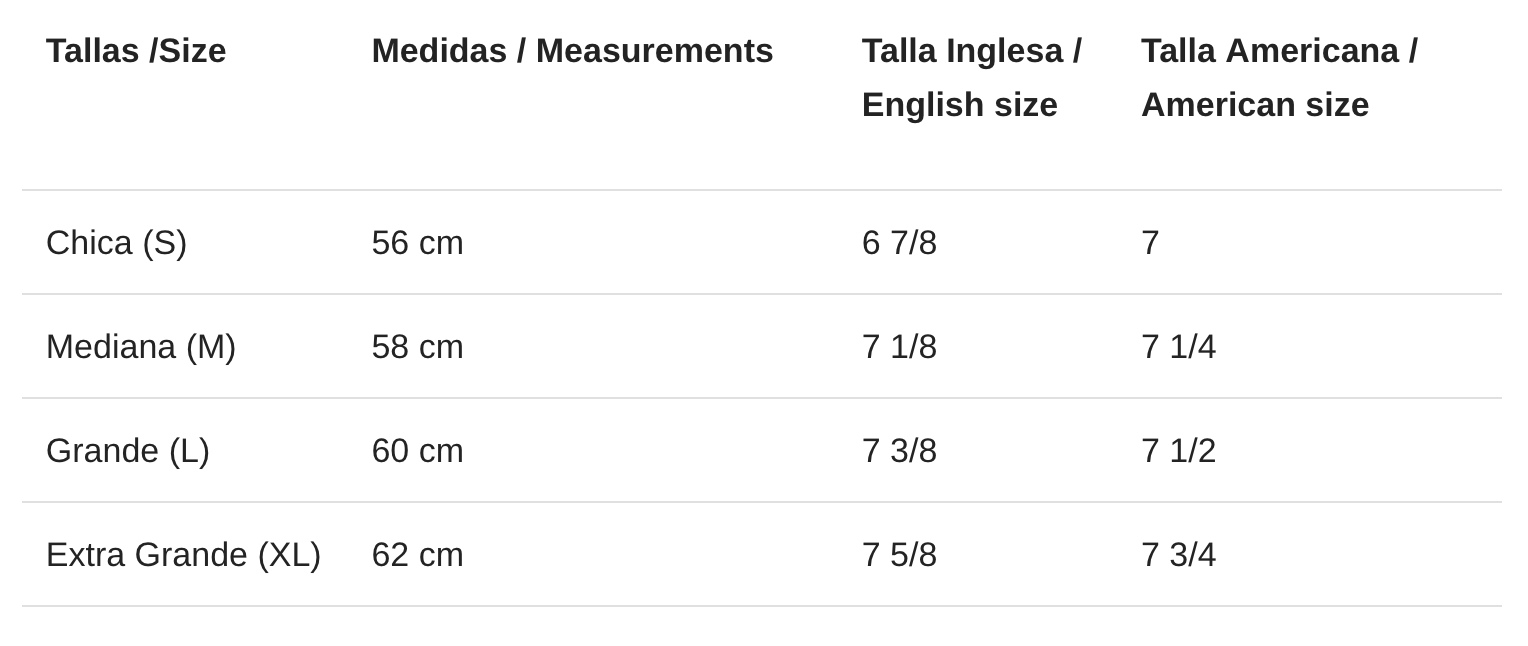Click the 58 cm measurement cell
The image size is (1528, 646).
click(x=417, y=347)
